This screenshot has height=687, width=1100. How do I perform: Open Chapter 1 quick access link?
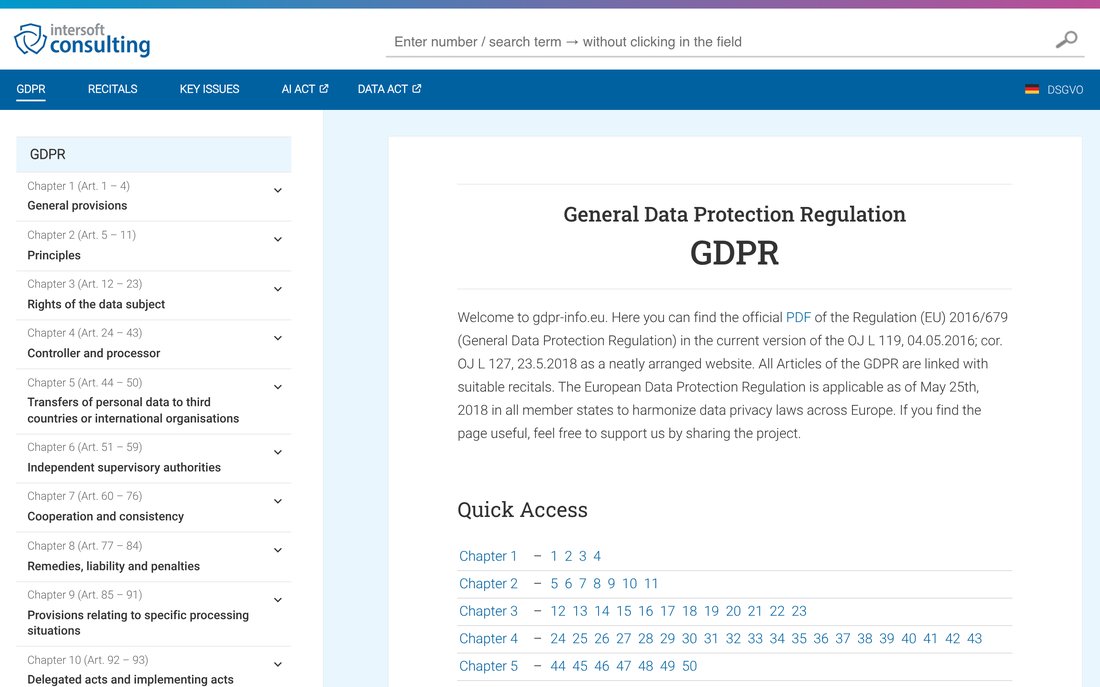point(488,556)
